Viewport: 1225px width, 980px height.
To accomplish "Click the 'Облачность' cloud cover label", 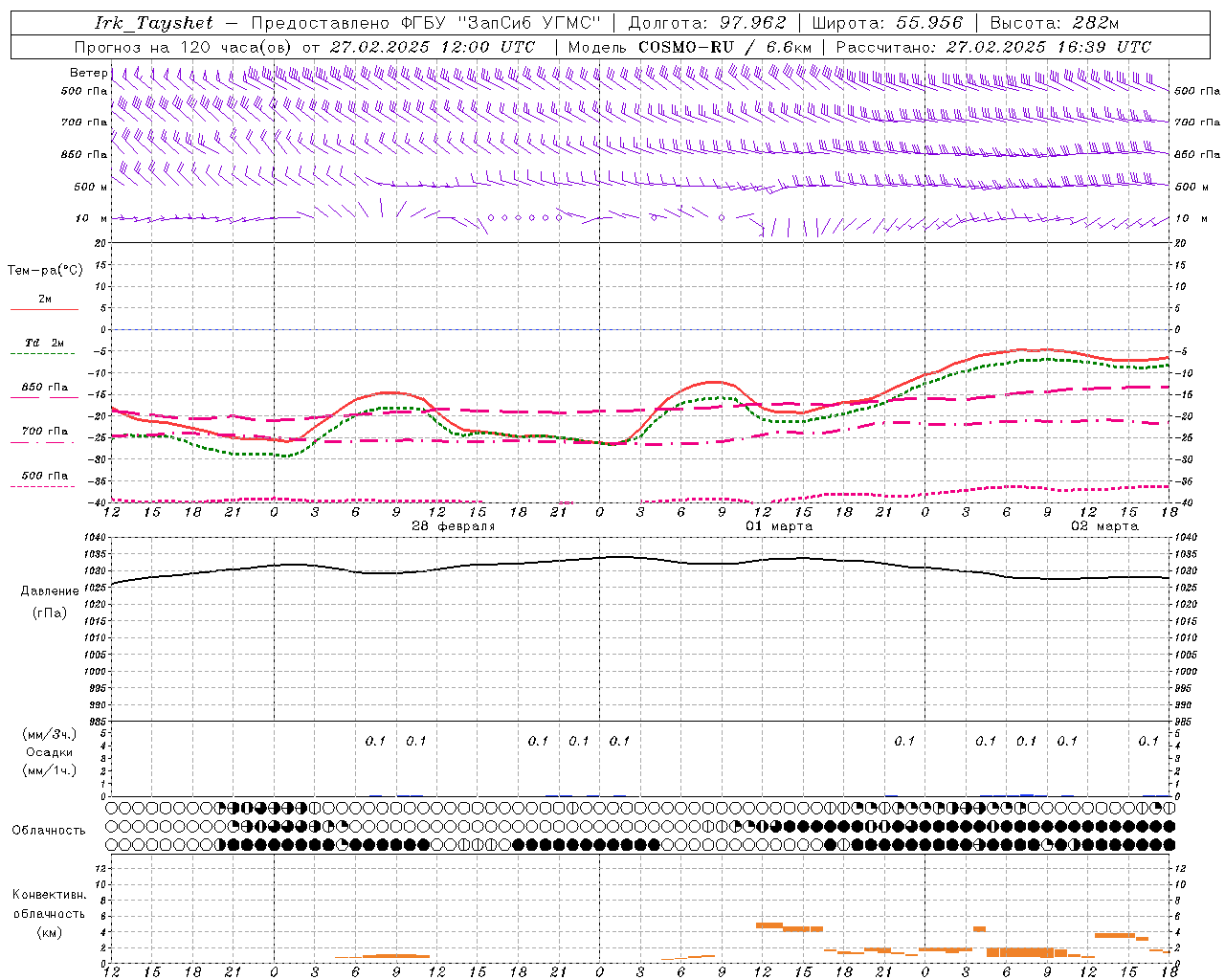I will tap(49, 831).
